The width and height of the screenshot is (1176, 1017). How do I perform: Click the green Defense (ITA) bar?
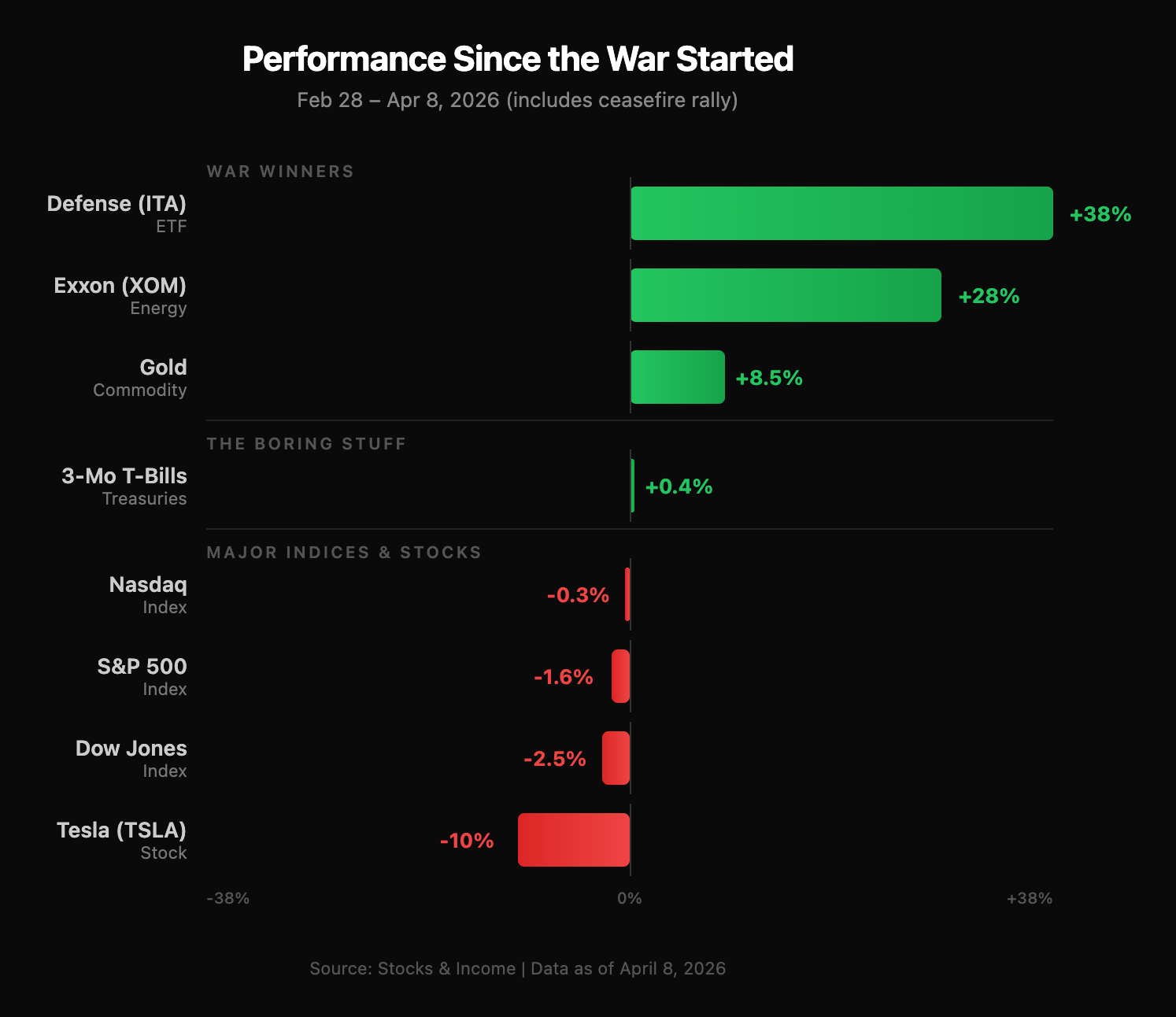point(841,213)
